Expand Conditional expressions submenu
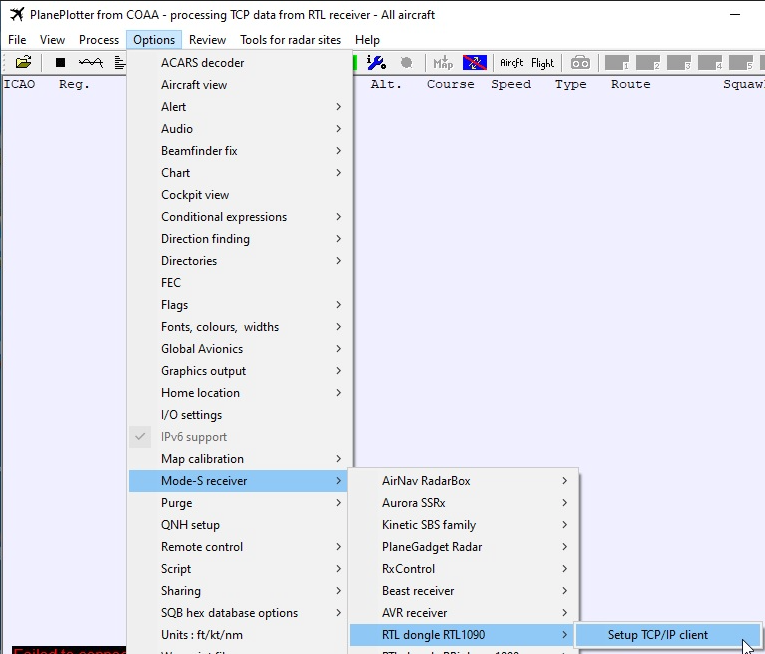 (x=240, y=216)
